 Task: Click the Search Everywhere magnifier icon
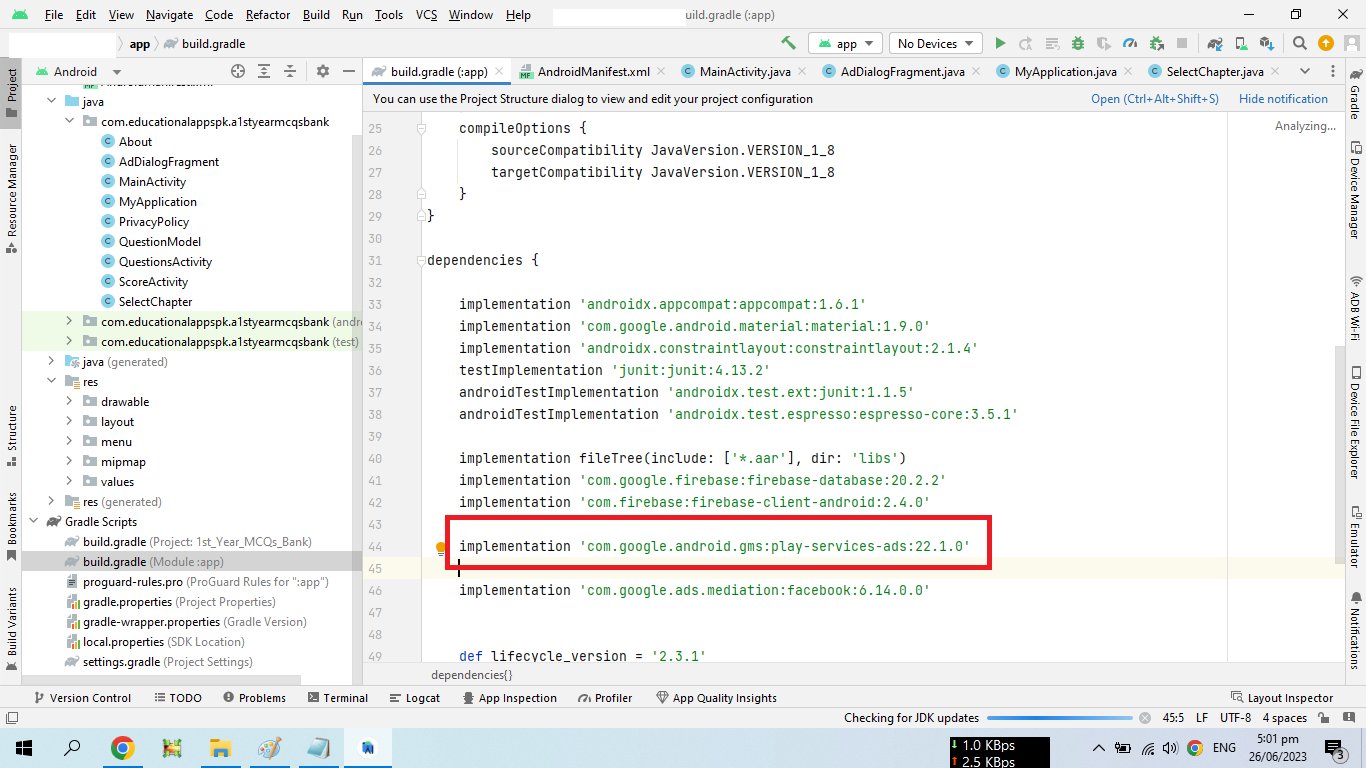click(x=1300, y=43)
